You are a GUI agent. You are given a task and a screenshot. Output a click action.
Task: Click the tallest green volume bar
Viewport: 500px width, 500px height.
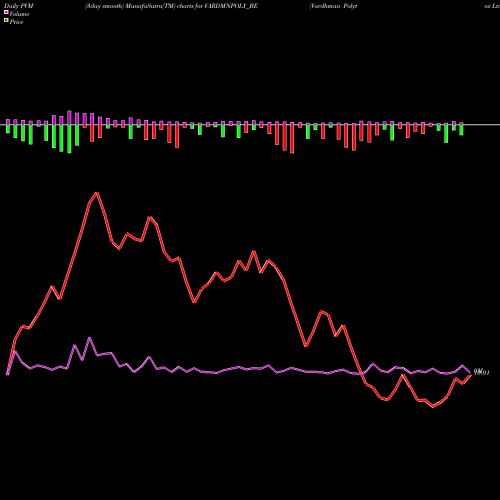69,139
